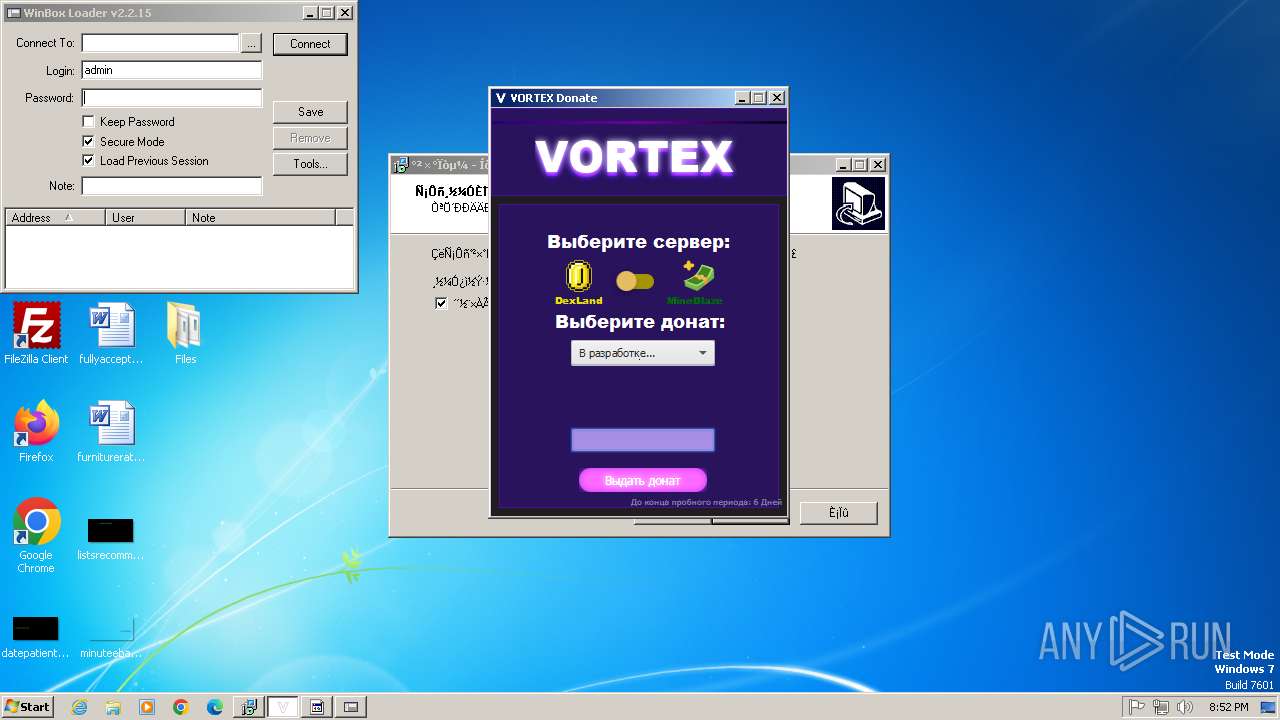
Task: Maximize the VORTEX Donate window
Action: [759, 98]
